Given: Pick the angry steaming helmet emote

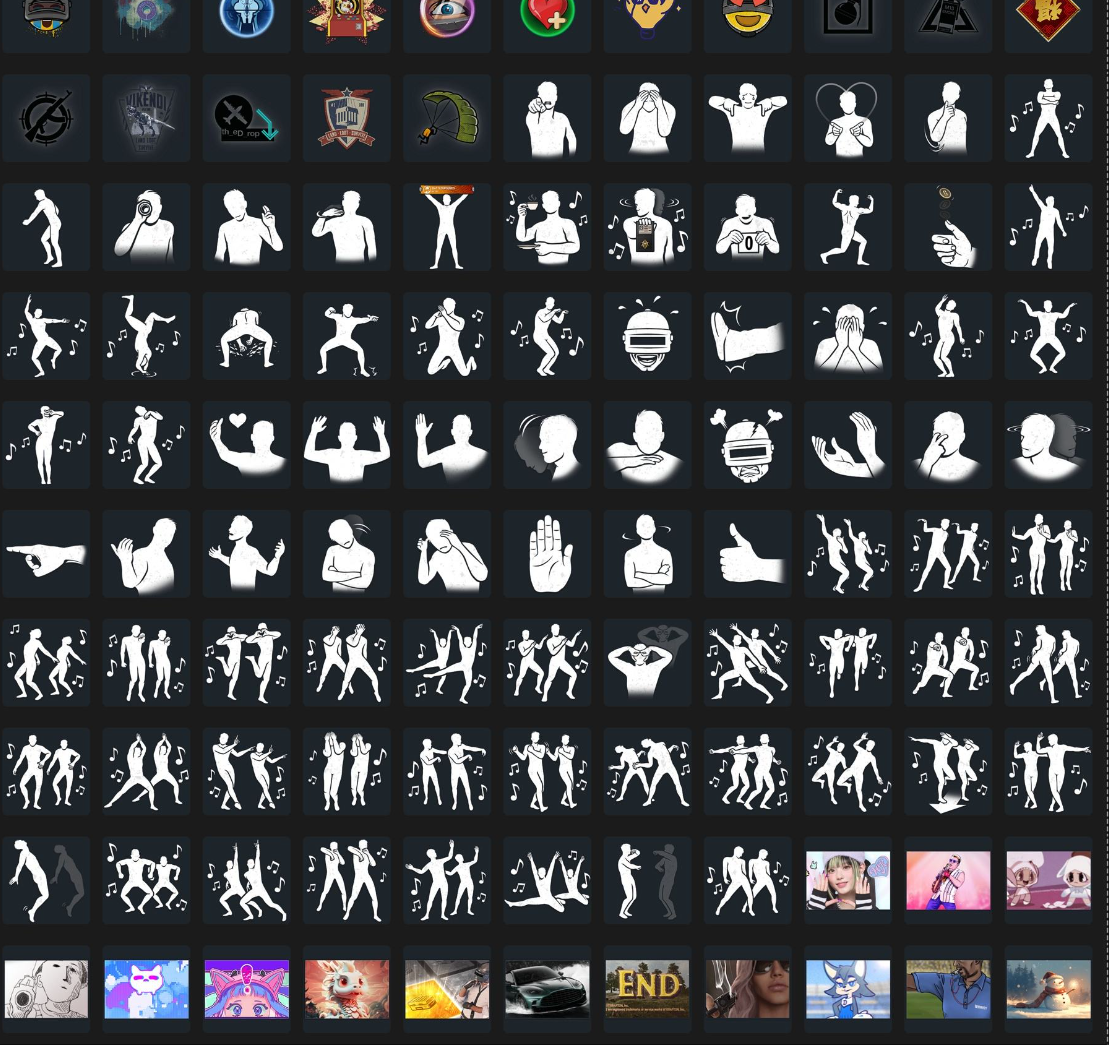Looking at the screenshot, I should tap(748, 445).
